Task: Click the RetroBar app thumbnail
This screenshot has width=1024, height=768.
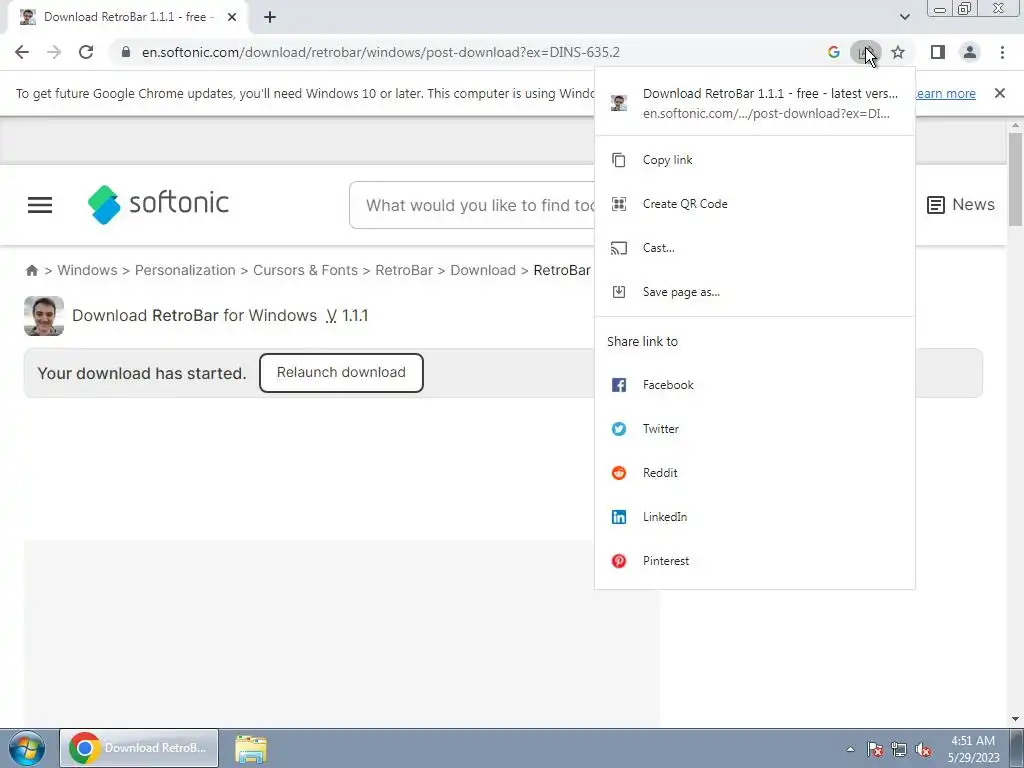Action: (x=44, y=316)
